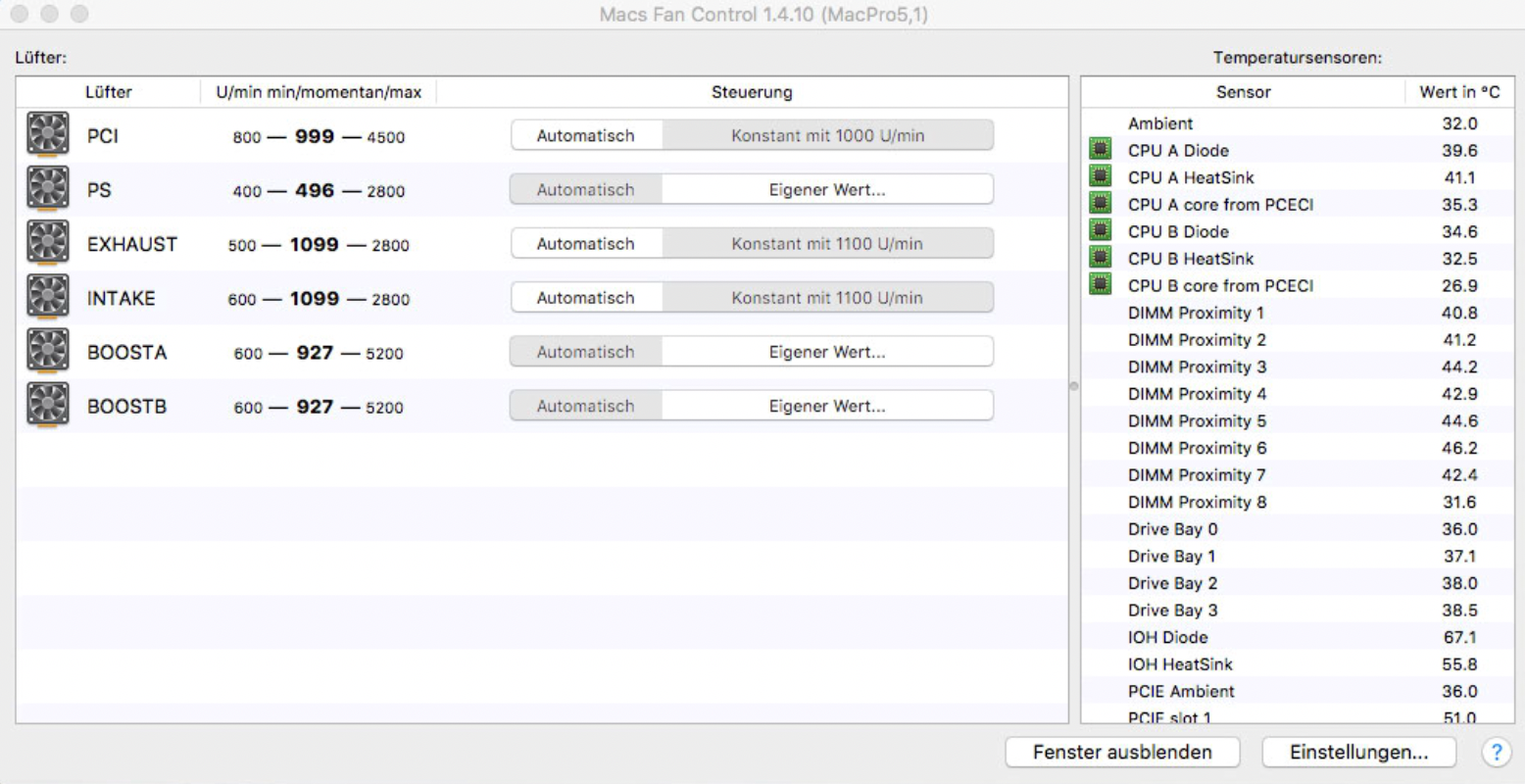Viewport: 1525px width, 784px height.
Task: Click the CPU A Diode chip icon
Action: 1101,150
